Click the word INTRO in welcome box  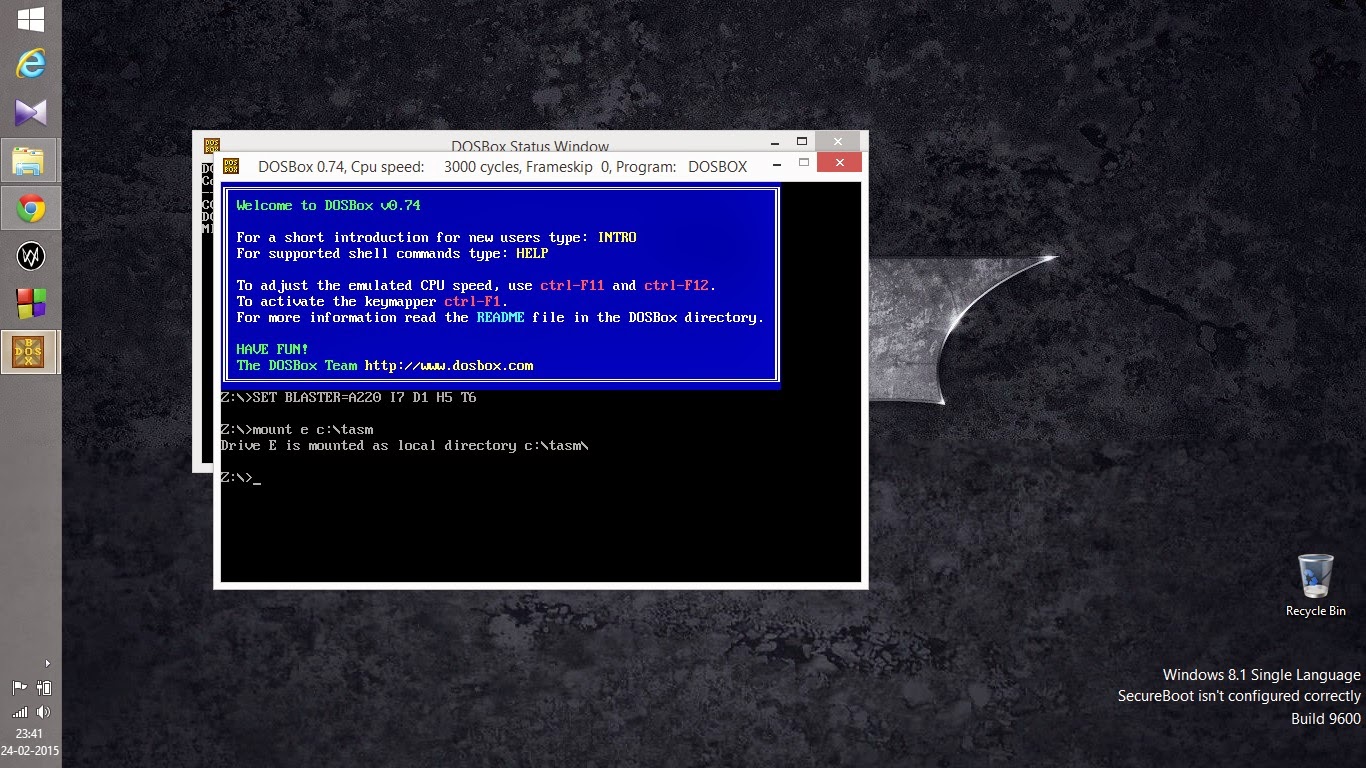[x=617, y=237]
